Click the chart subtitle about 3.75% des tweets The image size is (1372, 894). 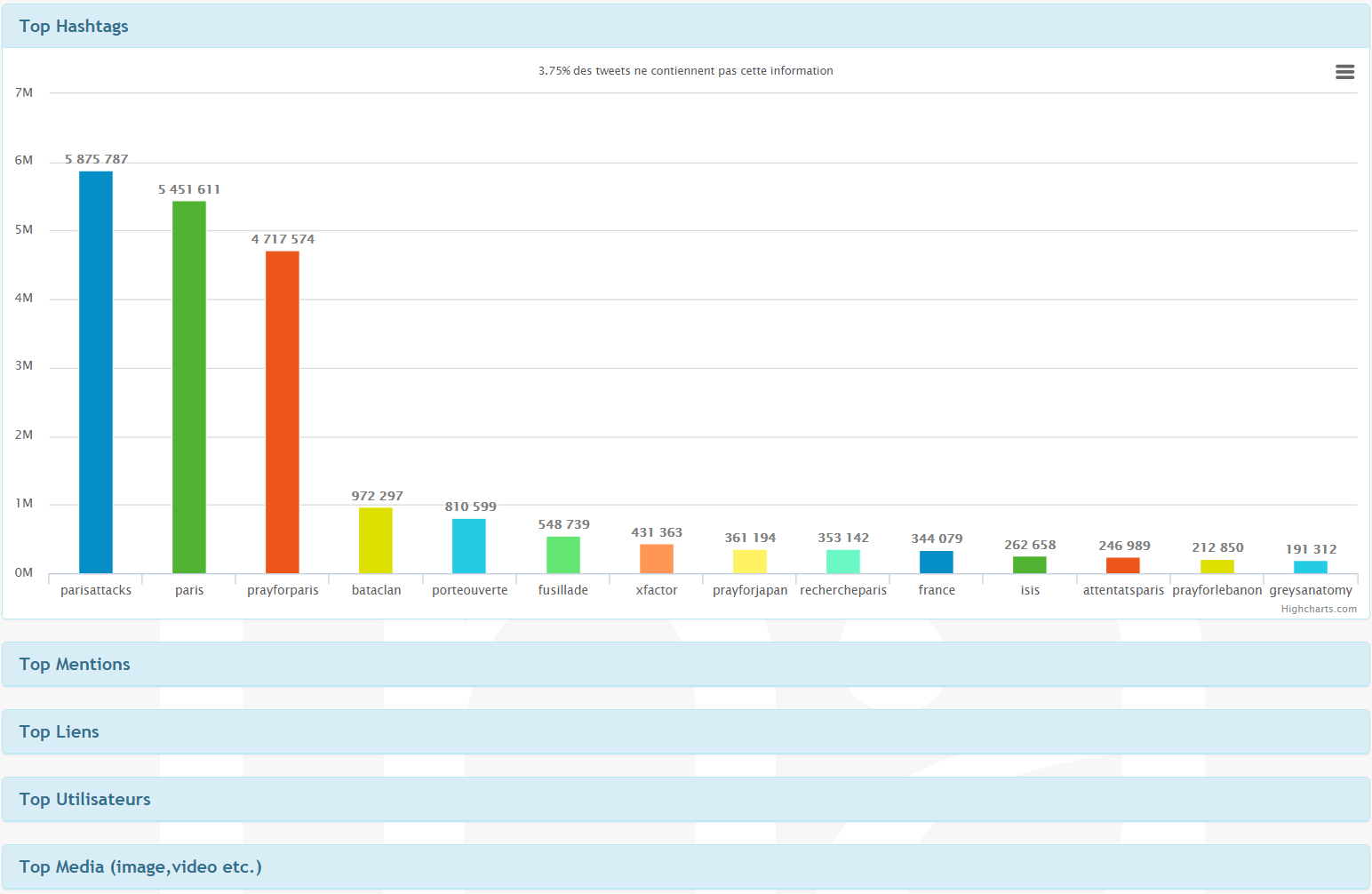click(686, 71)
